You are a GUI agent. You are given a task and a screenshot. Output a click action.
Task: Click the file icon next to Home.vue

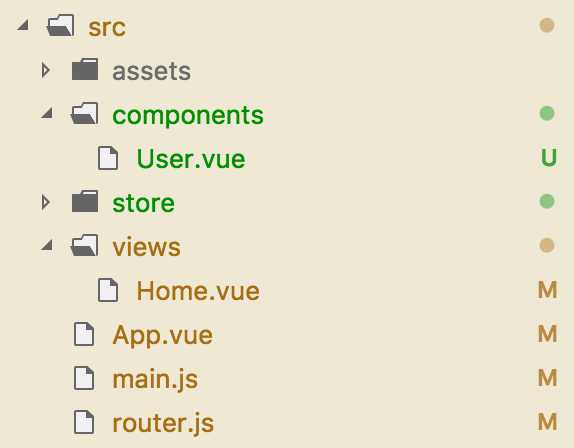(x=108, y=290)
